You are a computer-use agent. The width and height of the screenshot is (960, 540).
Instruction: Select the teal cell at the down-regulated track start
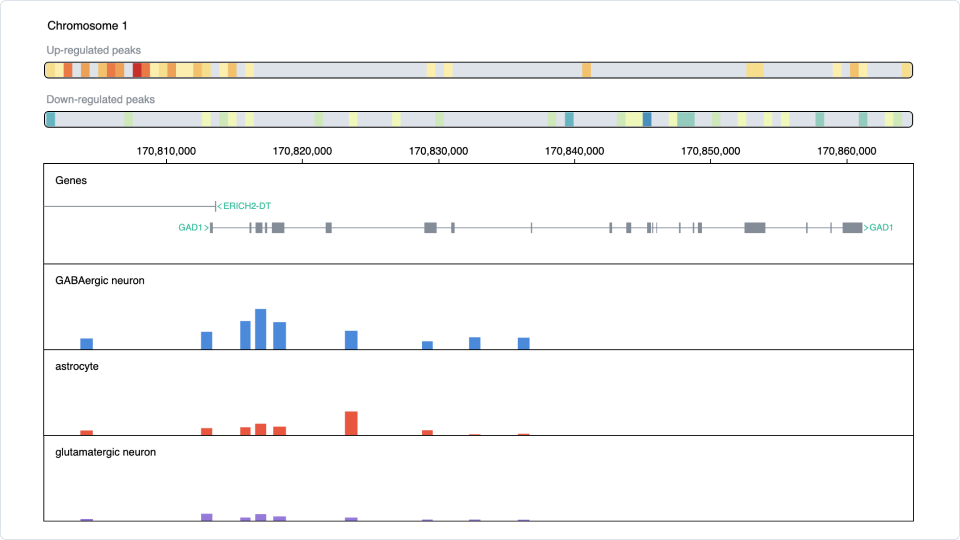pyautogui.click(x=51, y=119)
